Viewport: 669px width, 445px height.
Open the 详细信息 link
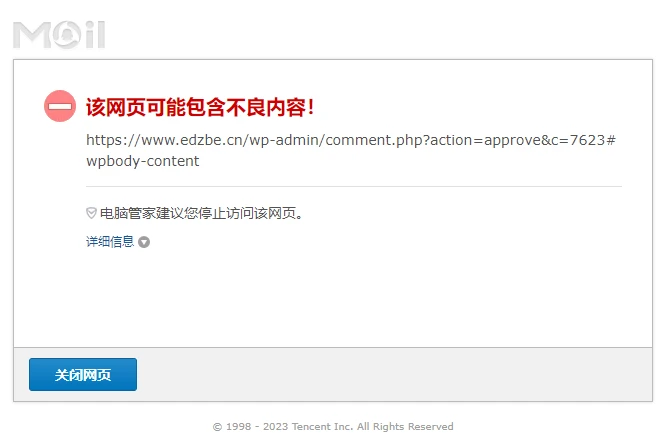[110, 242]
